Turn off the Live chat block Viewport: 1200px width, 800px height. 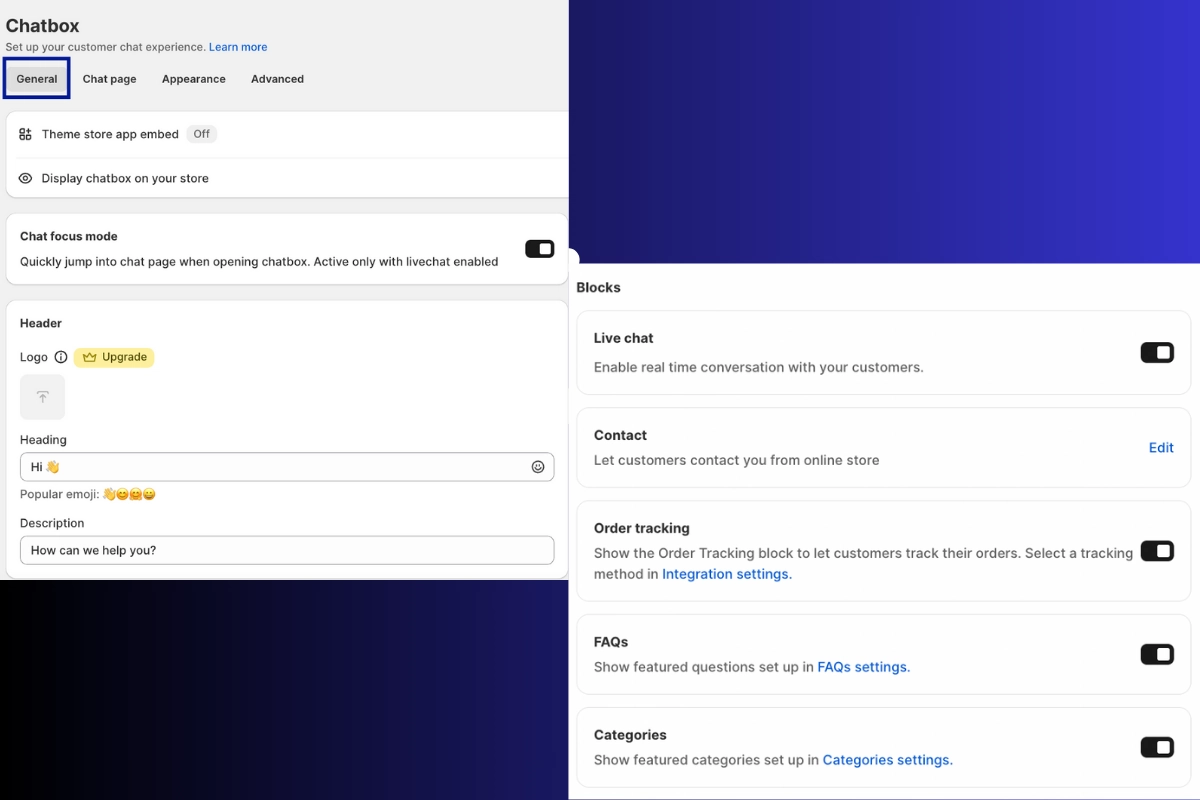pyautogui.click(x=1157, y=352)
